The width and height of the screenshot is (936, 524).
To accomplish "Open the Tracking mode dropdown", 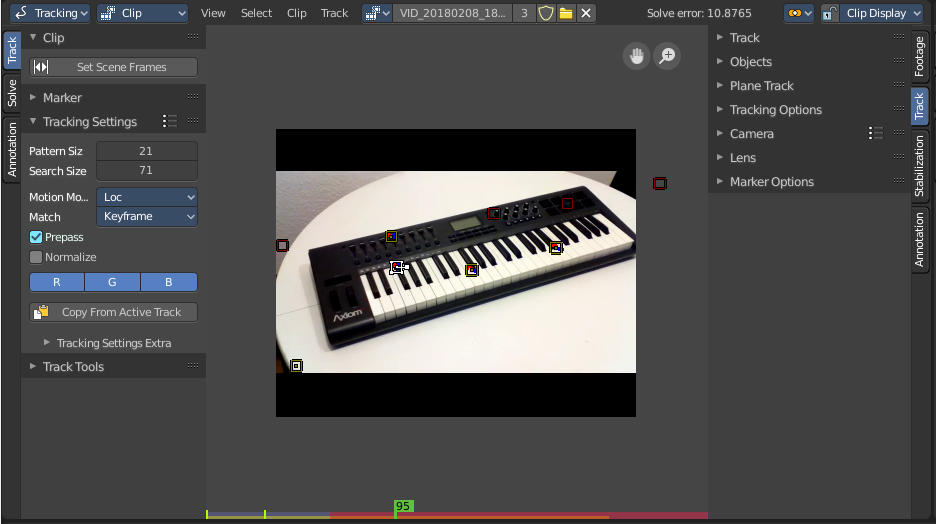I will click(x=50, y=13).
